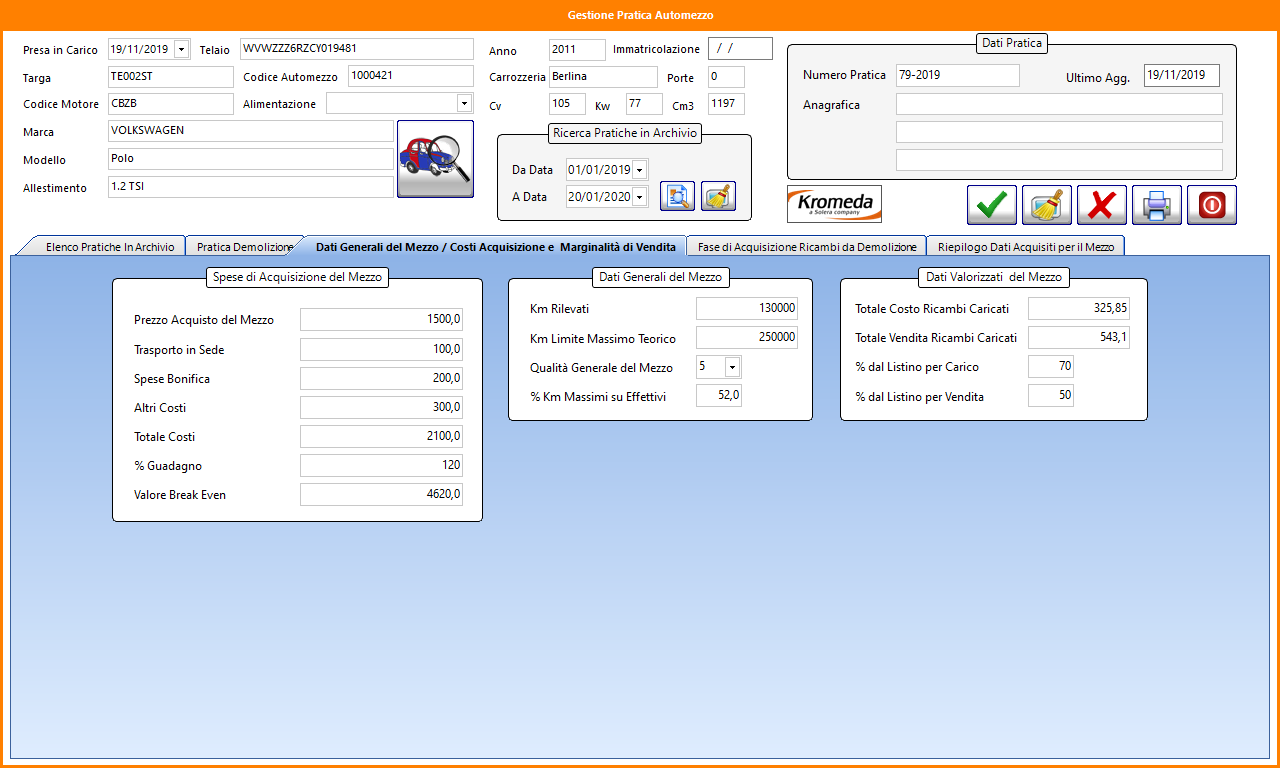Click the Kromeda logo button
The width and height of the screenshot is (1280, 768).
835,204
